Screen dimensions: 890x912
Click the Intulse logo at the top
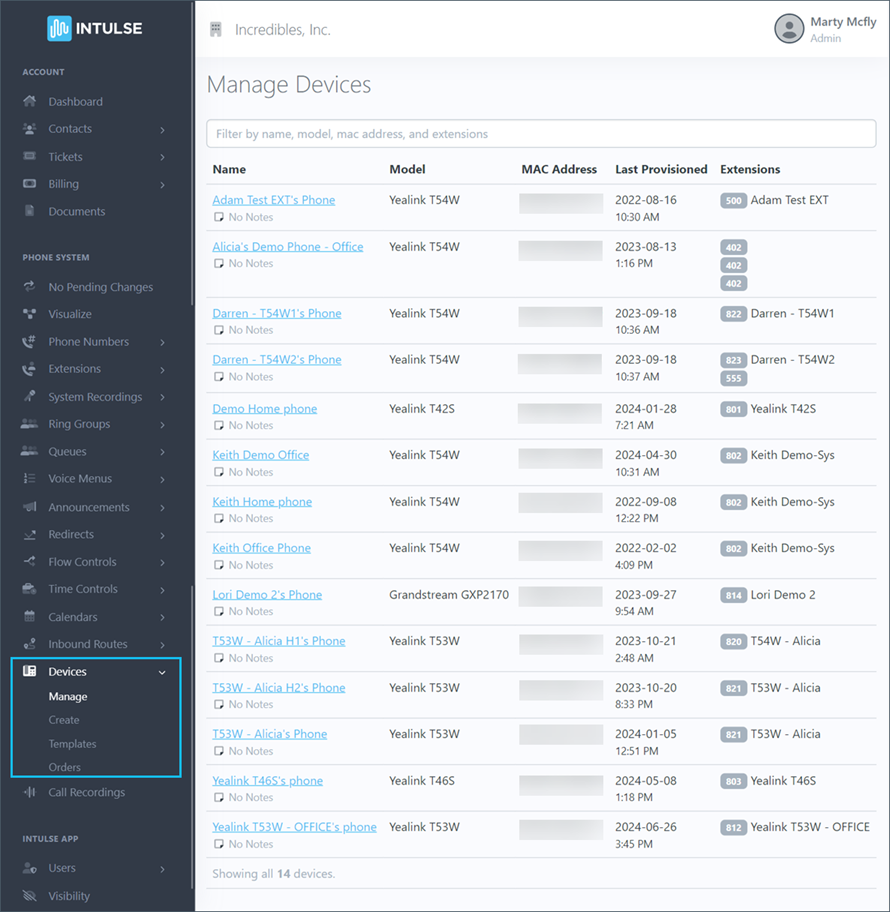pos(95,27)
